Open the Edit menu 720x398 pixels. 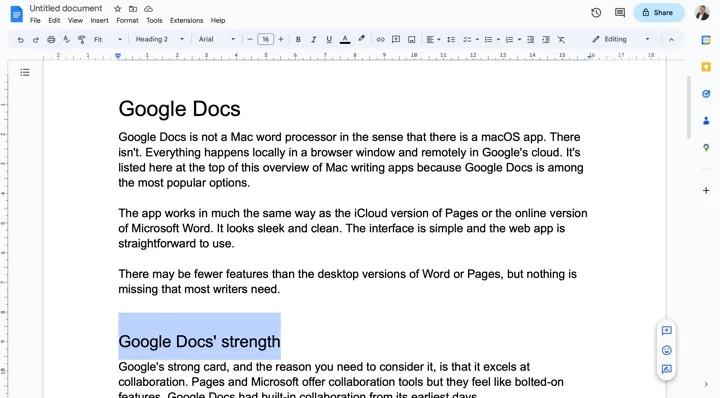click(54, 21)
